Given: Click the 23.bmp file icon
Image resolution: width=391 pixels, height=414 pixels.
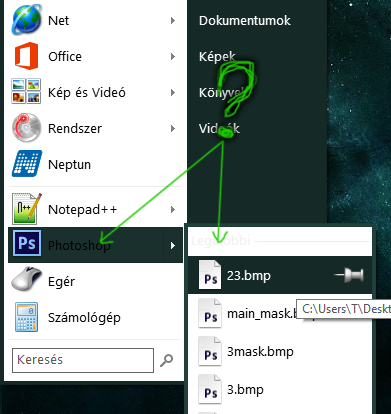Looking at the screenshot, I should pos(210,274).
